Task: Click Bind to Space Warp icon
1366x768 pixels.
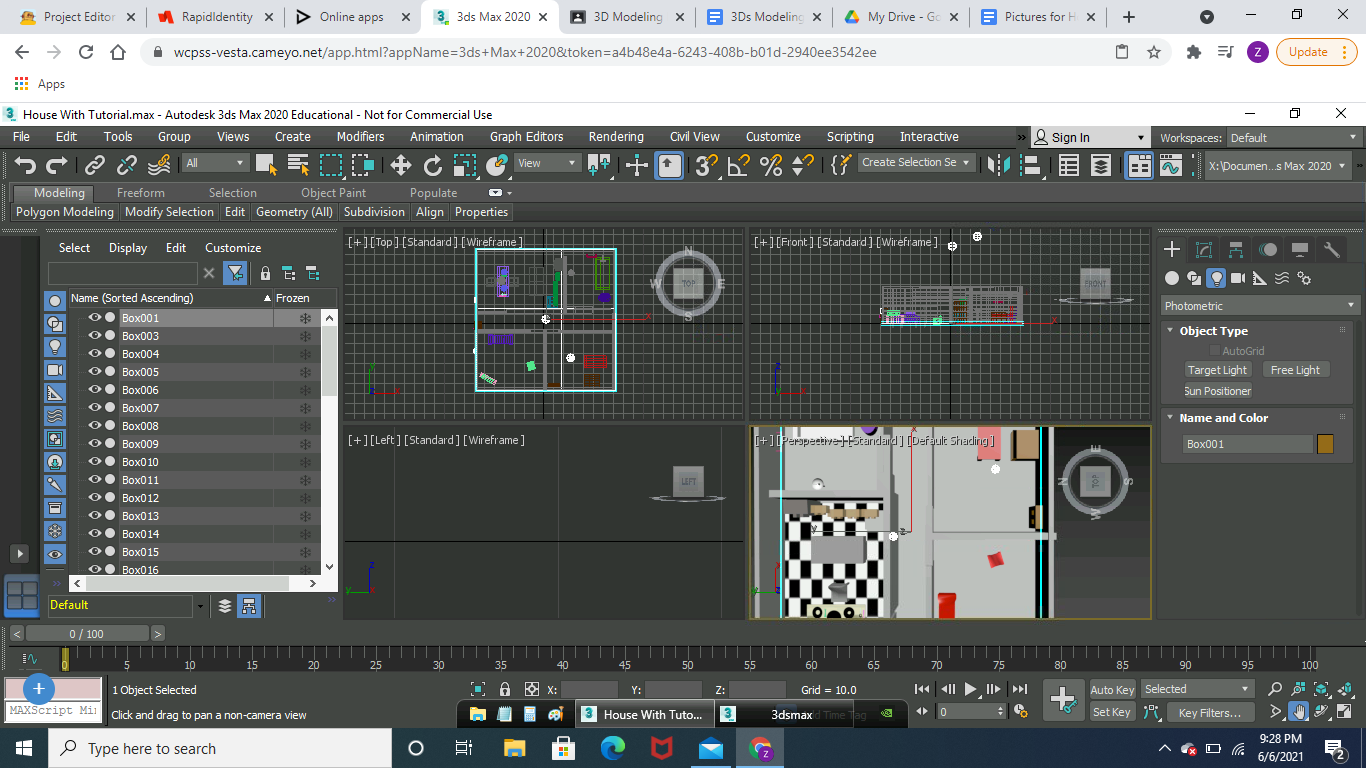Action: coord(159,165)
